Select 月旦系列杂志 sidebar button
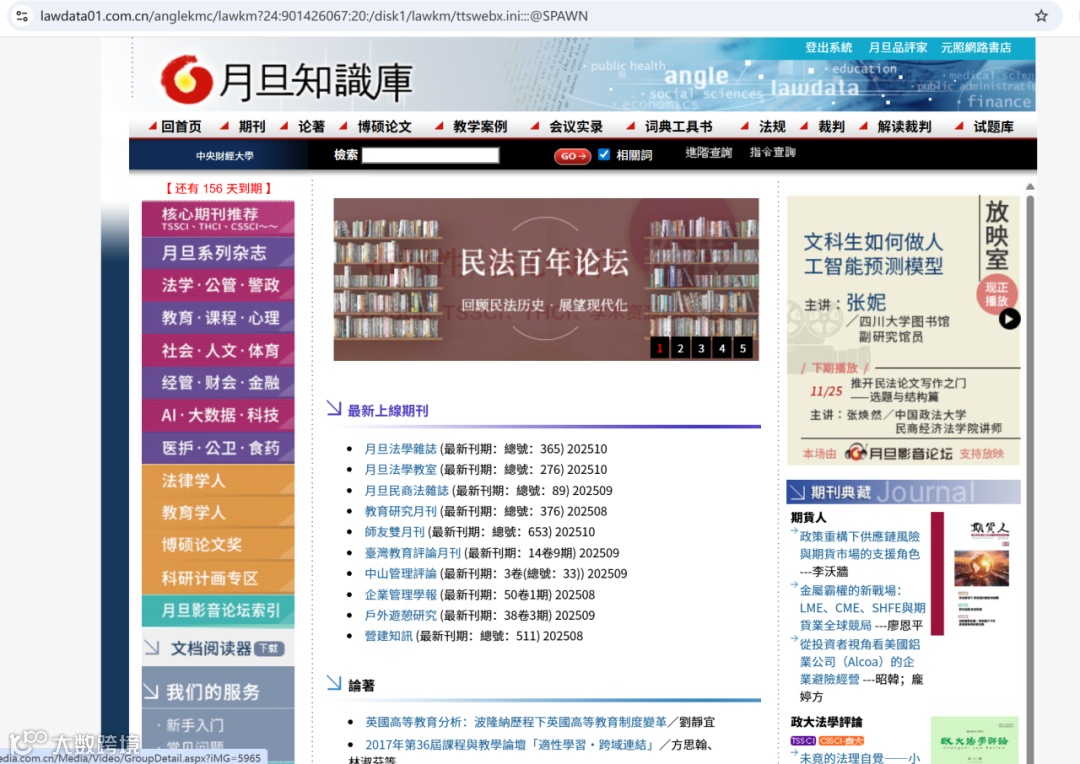 (218, 253)
